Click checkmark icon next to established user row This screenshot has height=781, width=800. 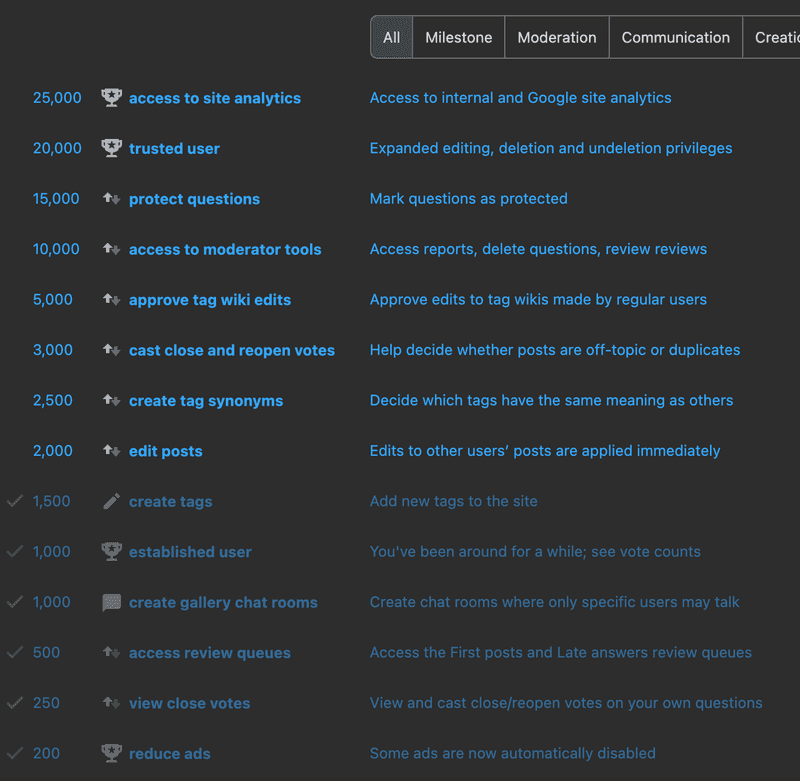pos(15,551)
